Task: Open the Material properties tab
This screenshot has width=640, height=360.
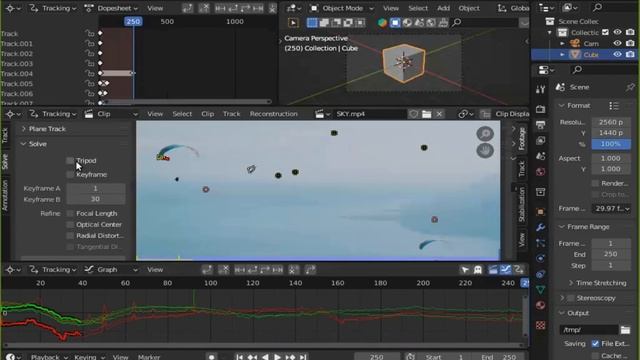Action: (540, 305)
